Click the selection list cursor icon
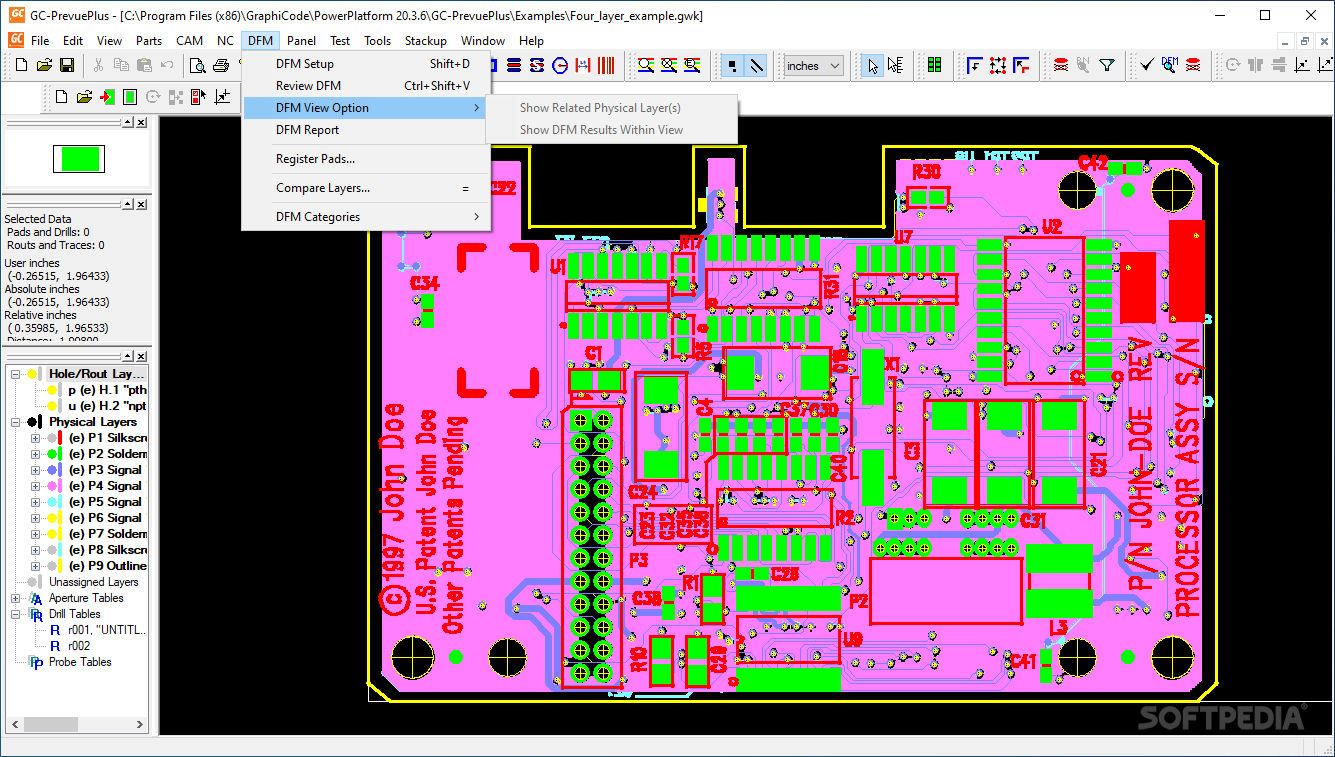 pyautogui.click(x=895, y=66)
